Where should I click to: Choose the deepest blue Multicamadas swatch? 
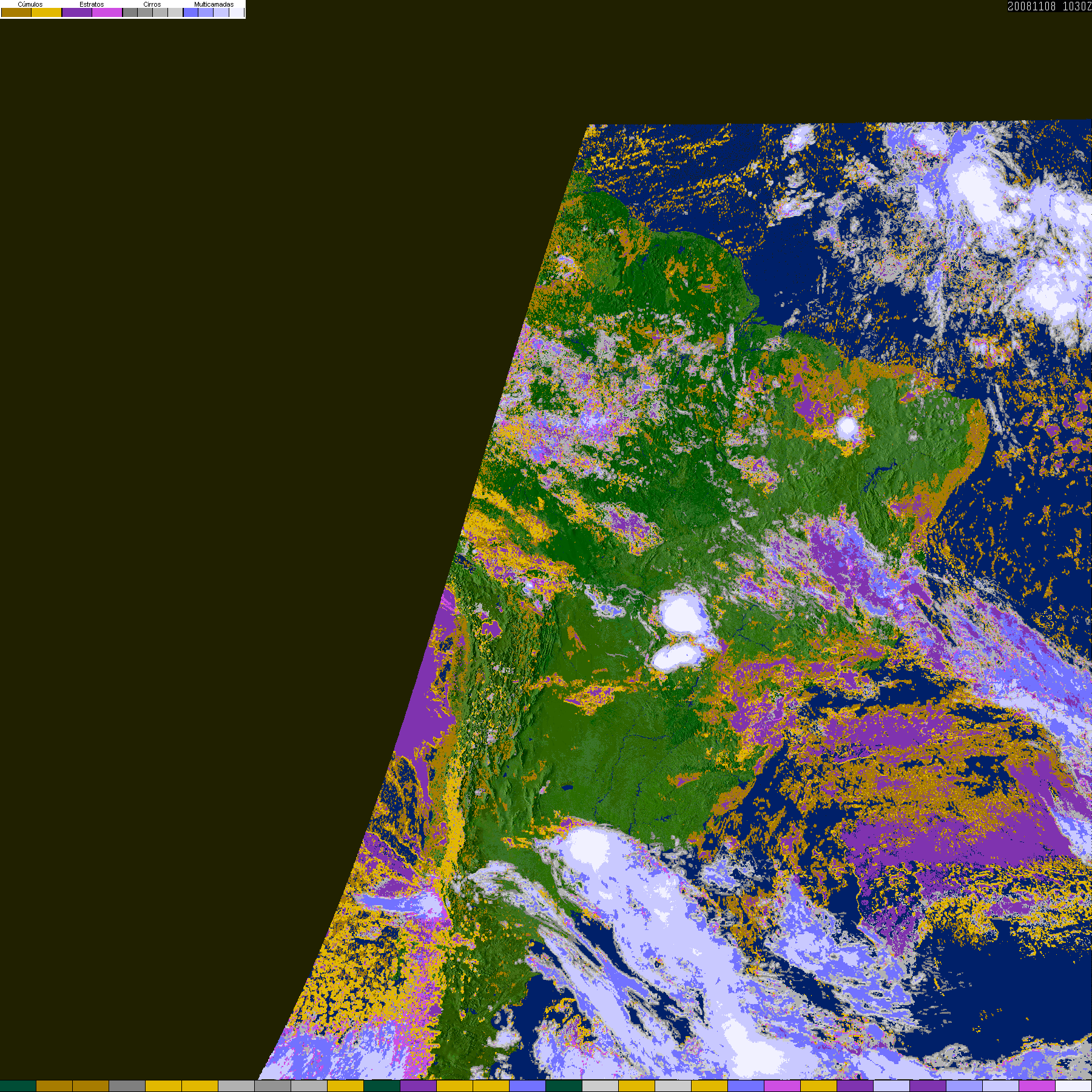point(191,12)
